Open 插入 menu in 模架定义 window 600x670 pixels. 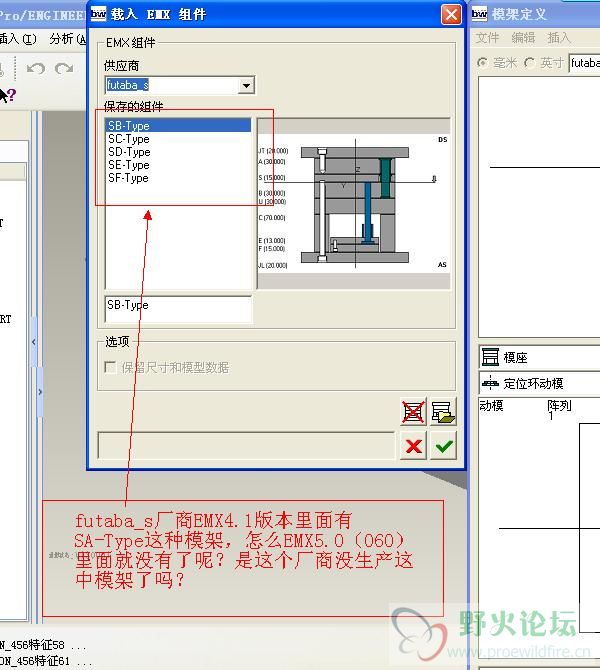(559, 38)
